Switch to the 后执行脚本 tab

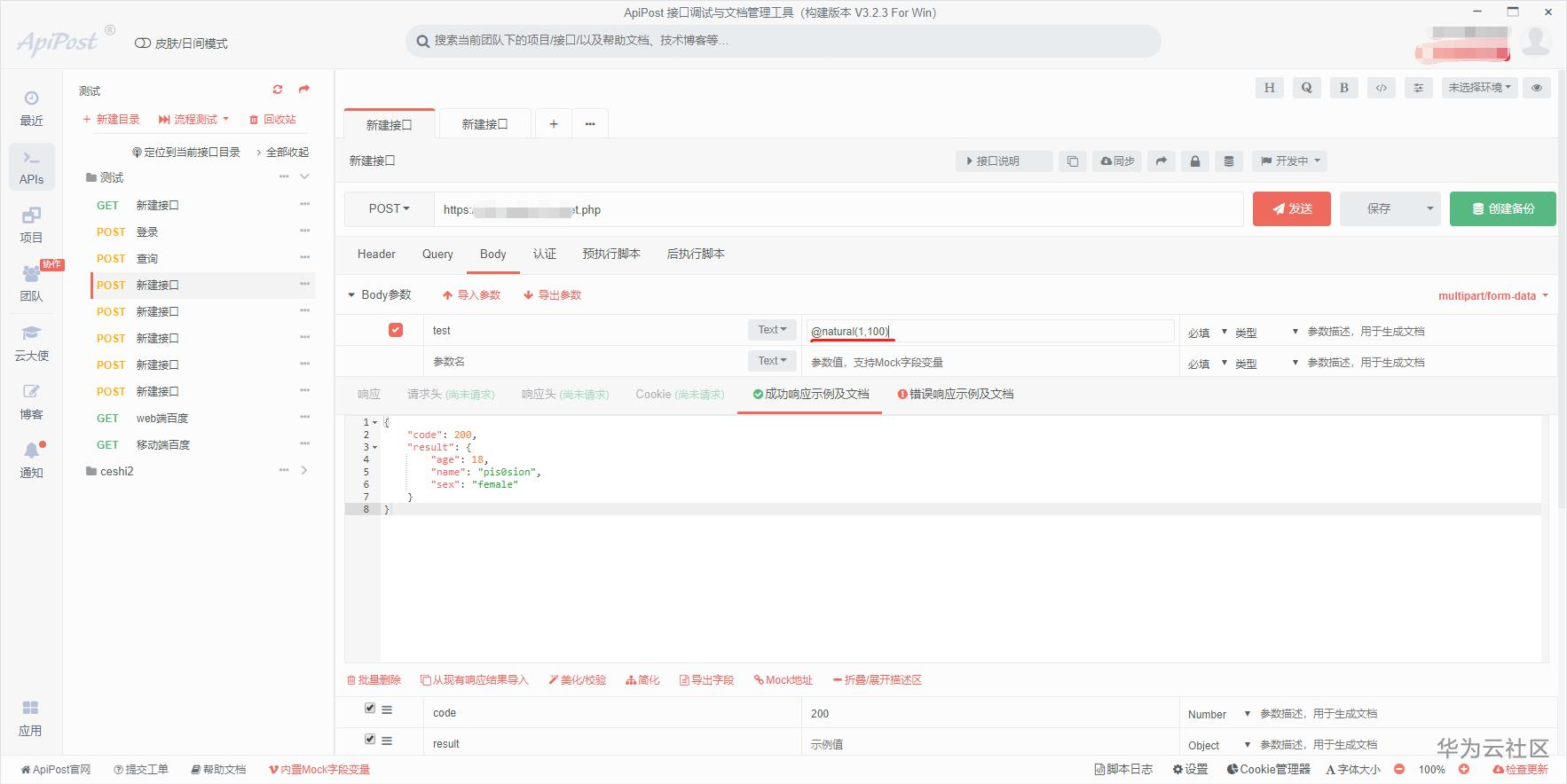coord(696,254)
